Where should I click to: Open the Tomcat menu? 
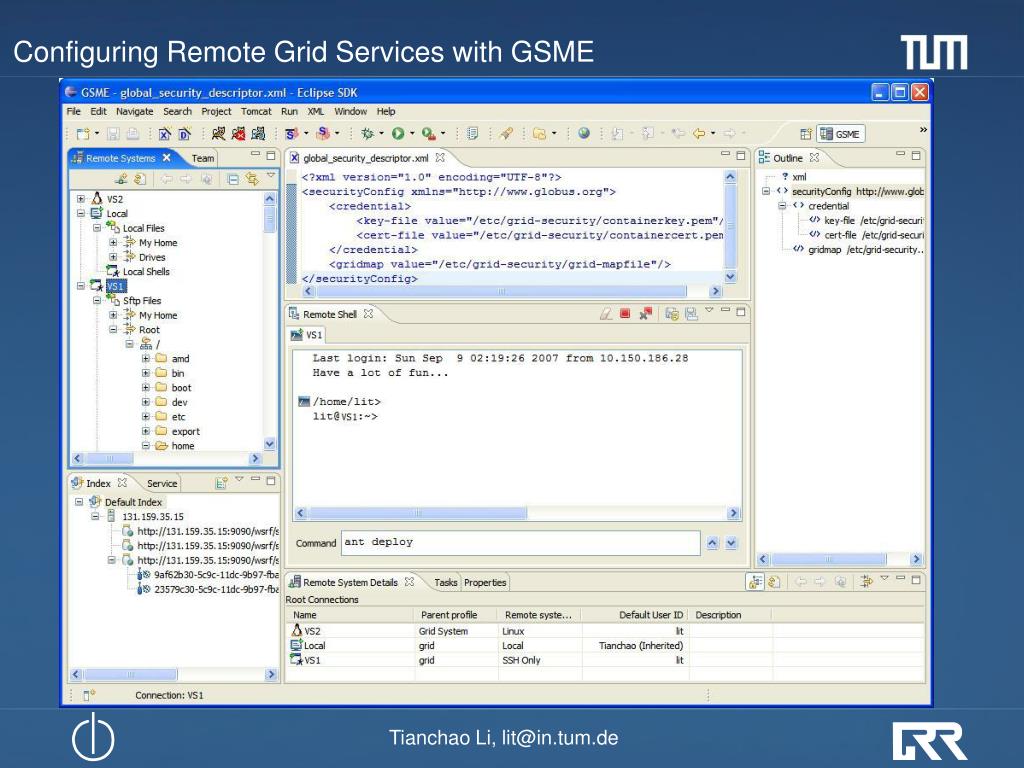[x=256, y=112]
